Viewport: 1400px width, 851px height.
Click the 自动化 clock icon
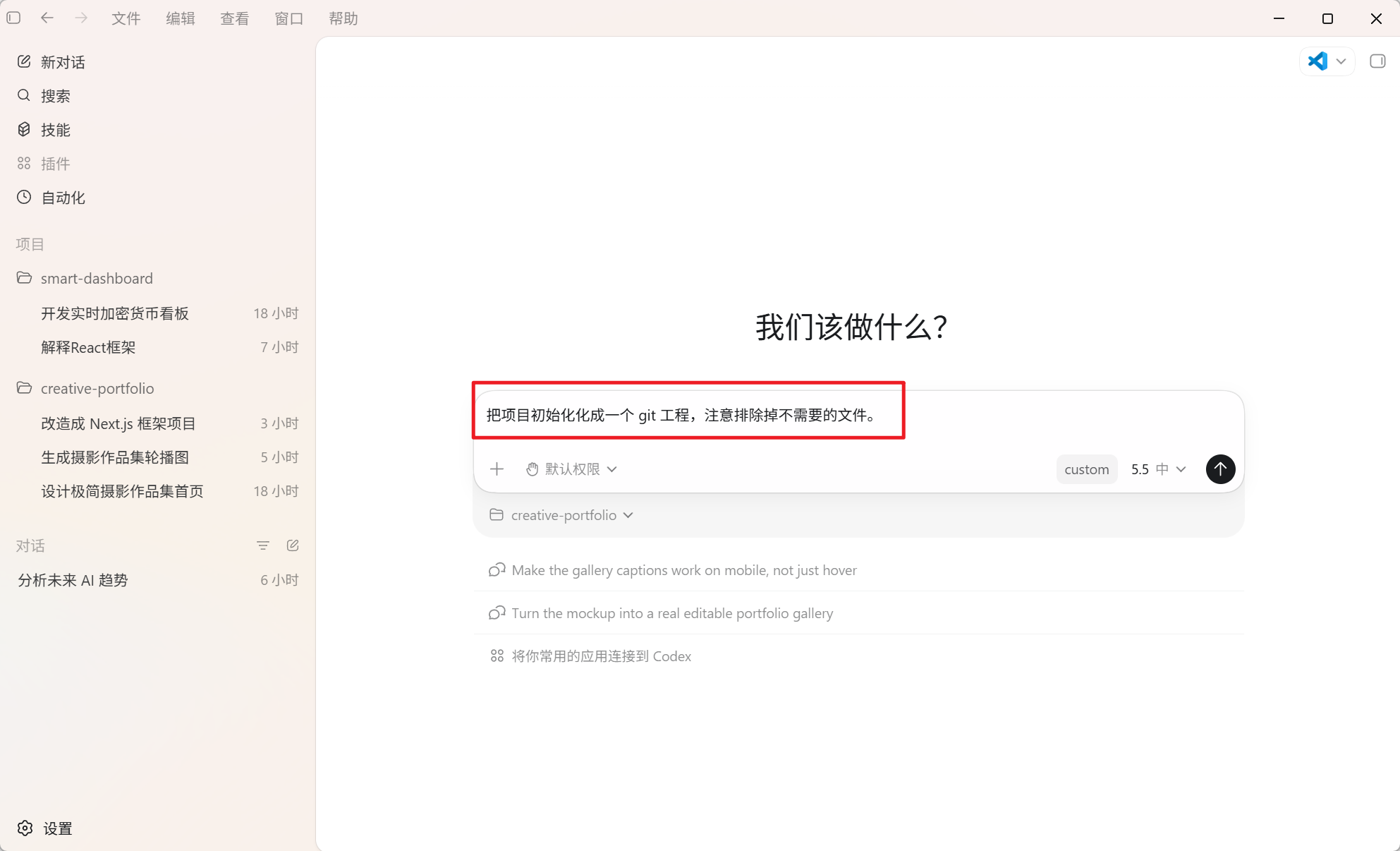24,197
